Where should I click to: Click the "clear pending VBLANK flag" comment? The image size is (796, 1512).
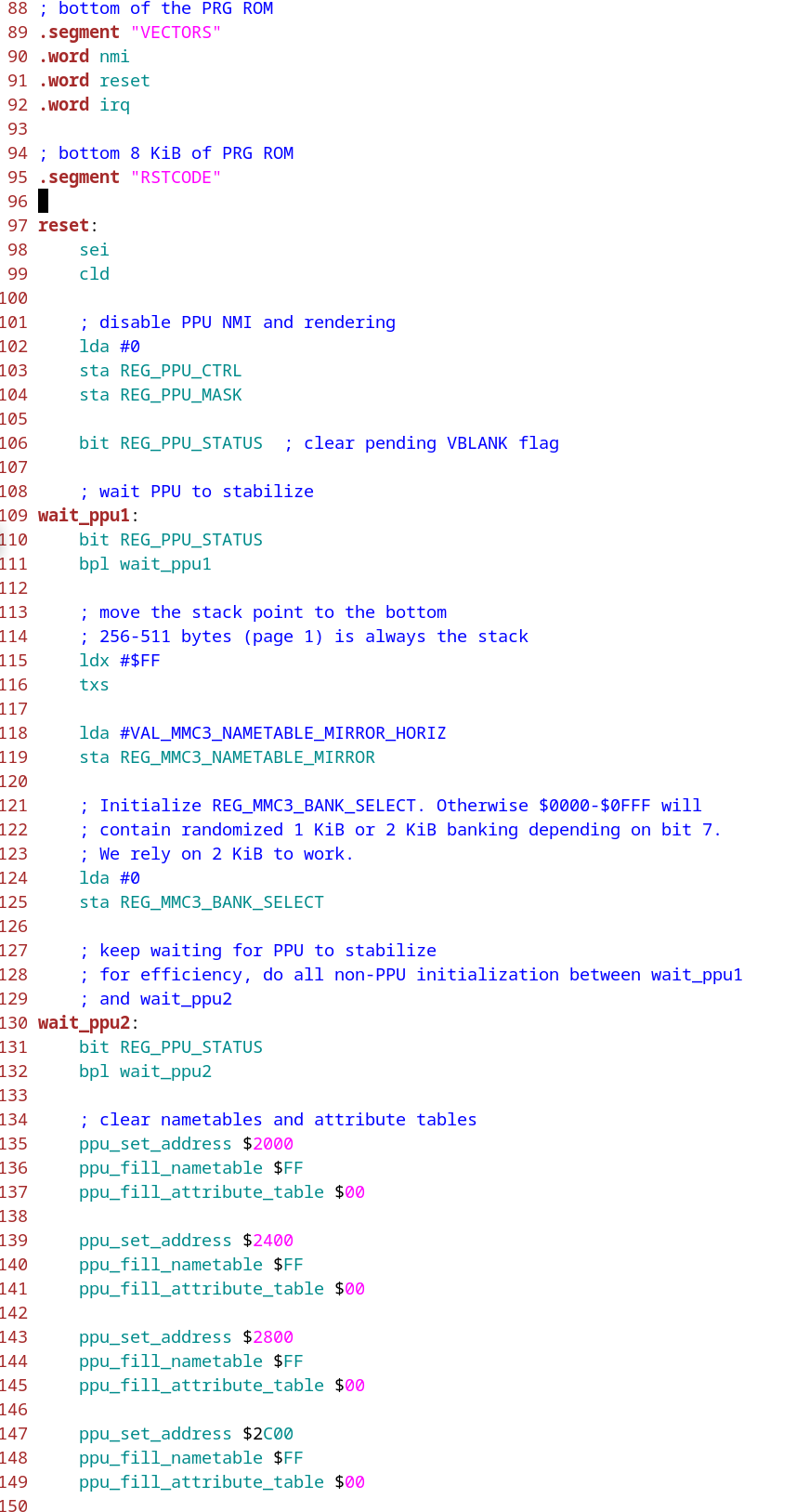tap(422, 442)
